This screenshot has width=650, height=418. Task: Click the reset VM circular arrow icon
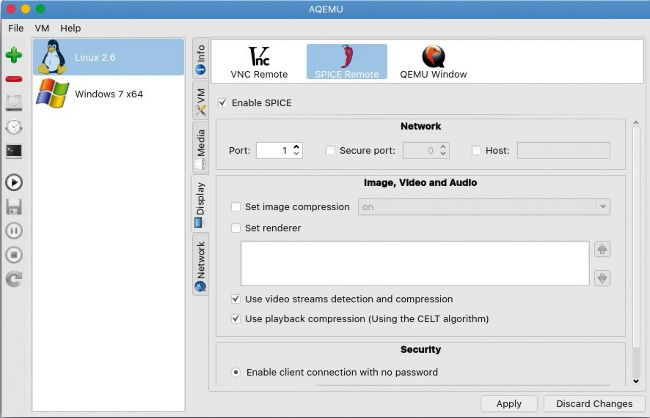(14, 279)
